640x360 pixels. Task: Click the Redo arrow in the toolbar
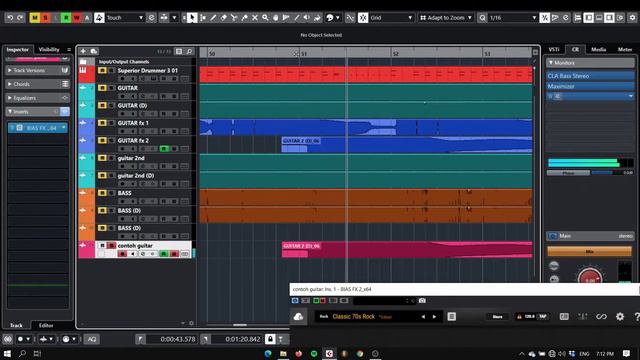pyautogui.click(x=20, y=18)
